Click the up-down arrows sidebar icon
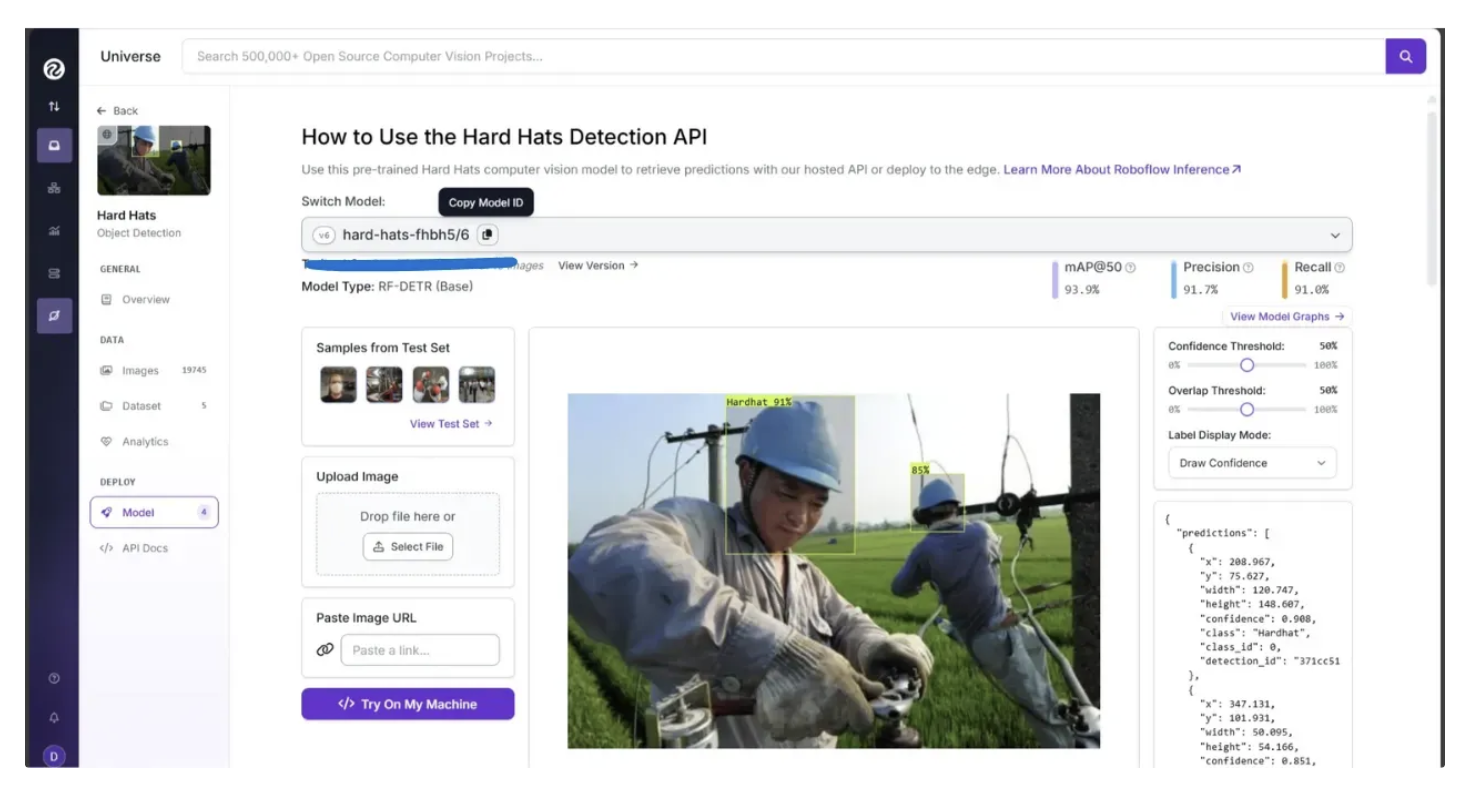1470x796 pixels. click(54, 106)
